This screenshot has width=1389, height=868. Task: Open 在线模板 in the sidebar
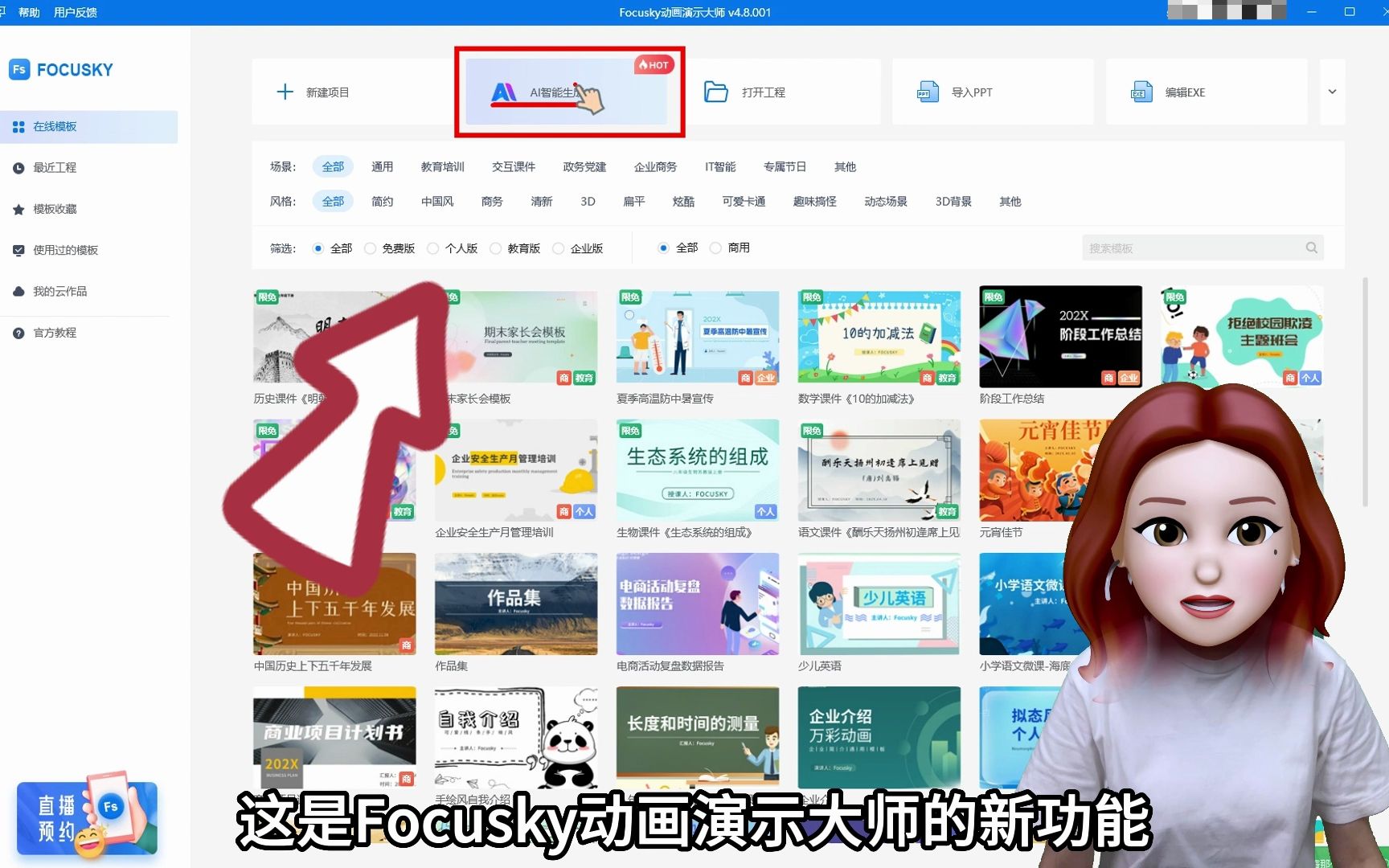[x=88, y=127]
